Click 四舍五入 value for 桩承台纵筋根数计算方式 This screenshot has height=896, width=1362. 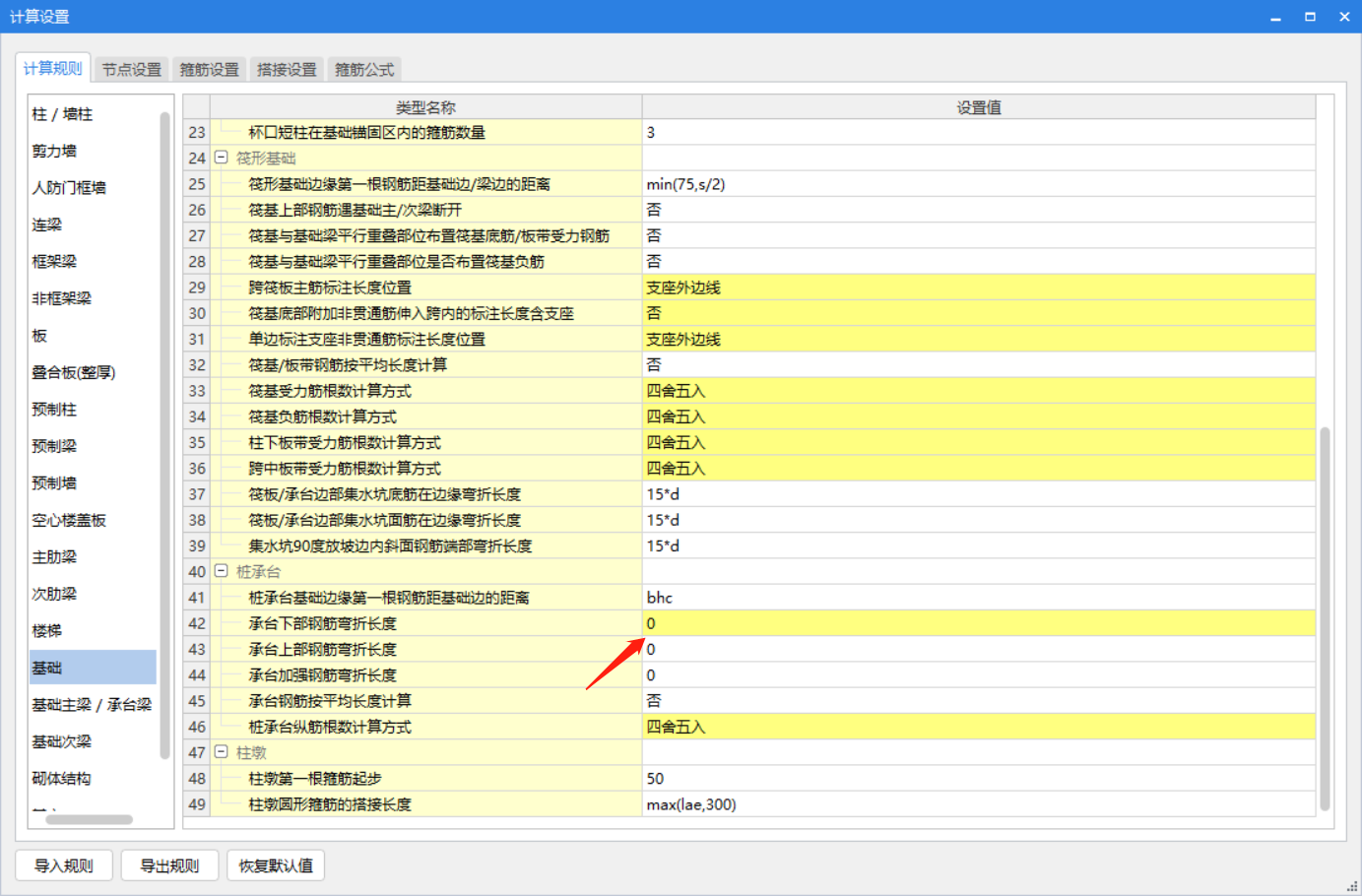[x=979, y=727]
